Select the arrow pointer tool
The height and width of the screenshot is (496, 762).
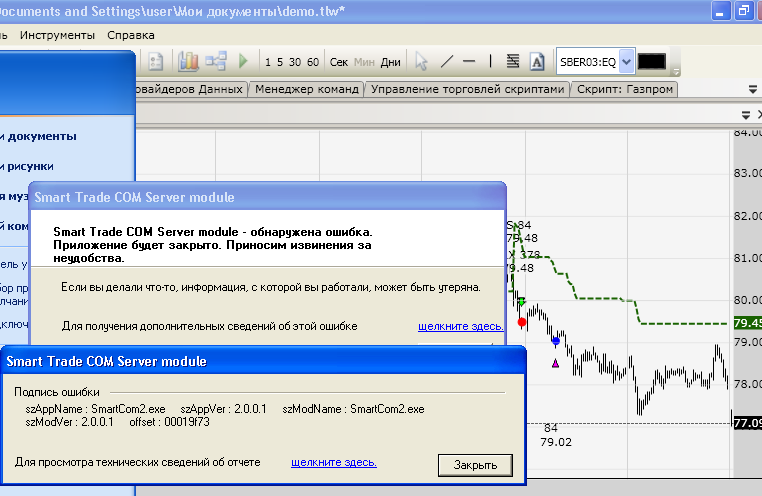pos(421,62)
